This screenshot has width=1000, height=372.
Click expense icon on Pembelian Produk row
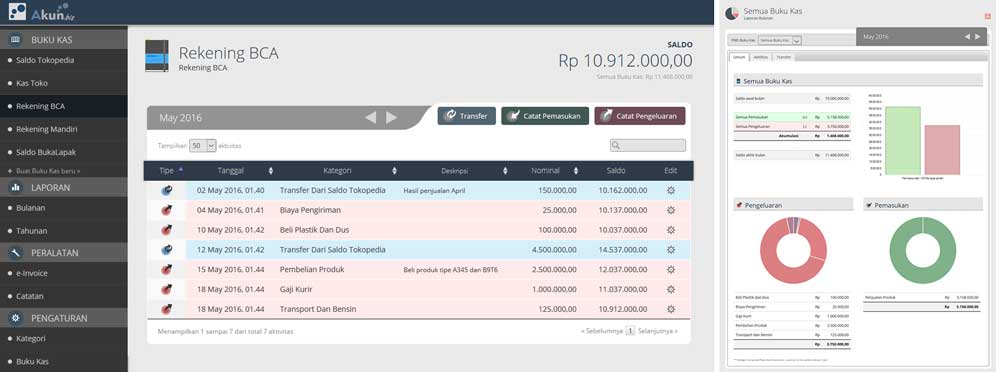tap(166, 269)
